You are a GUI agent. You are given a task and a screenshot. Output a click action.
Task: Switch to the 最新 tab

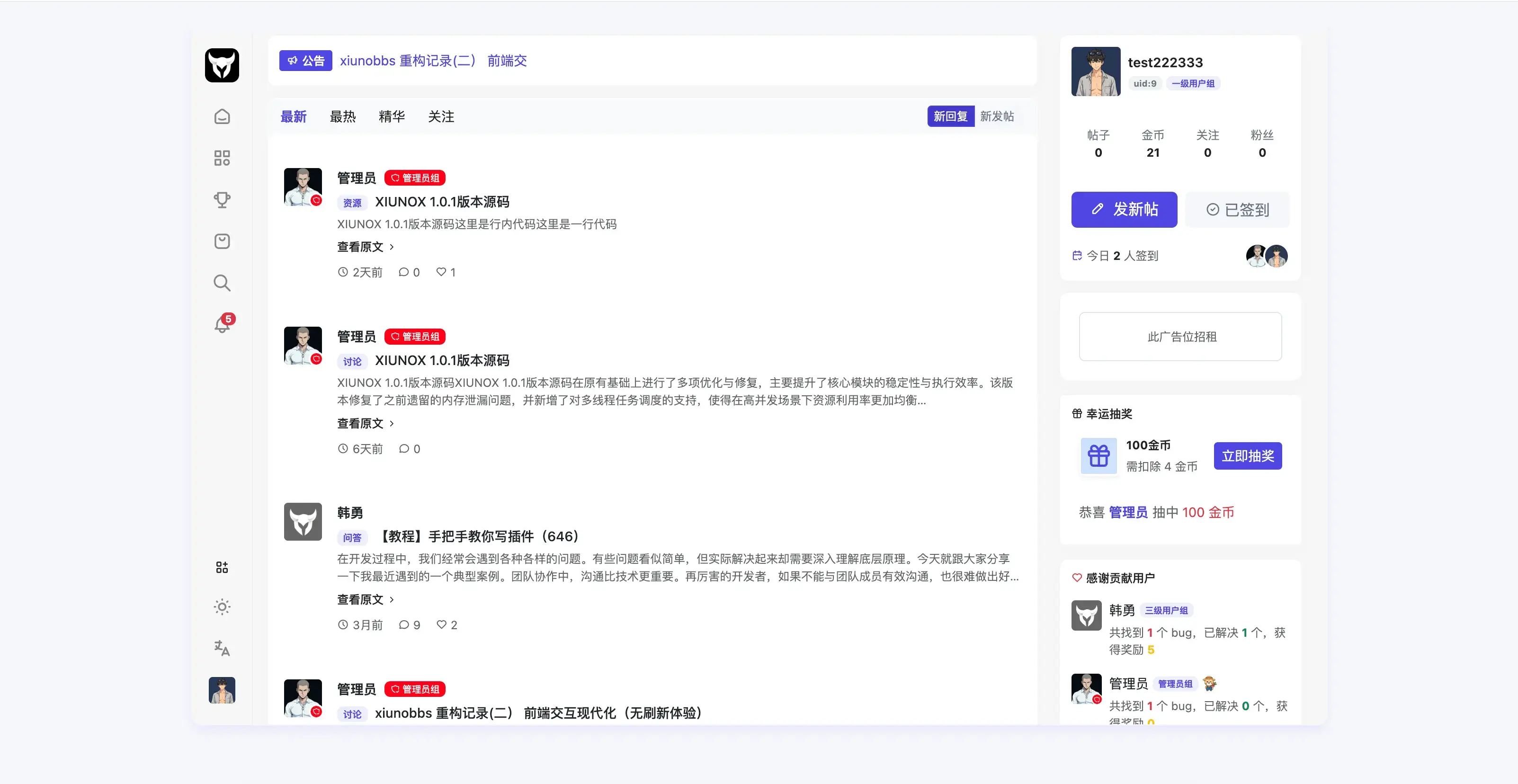294,116
